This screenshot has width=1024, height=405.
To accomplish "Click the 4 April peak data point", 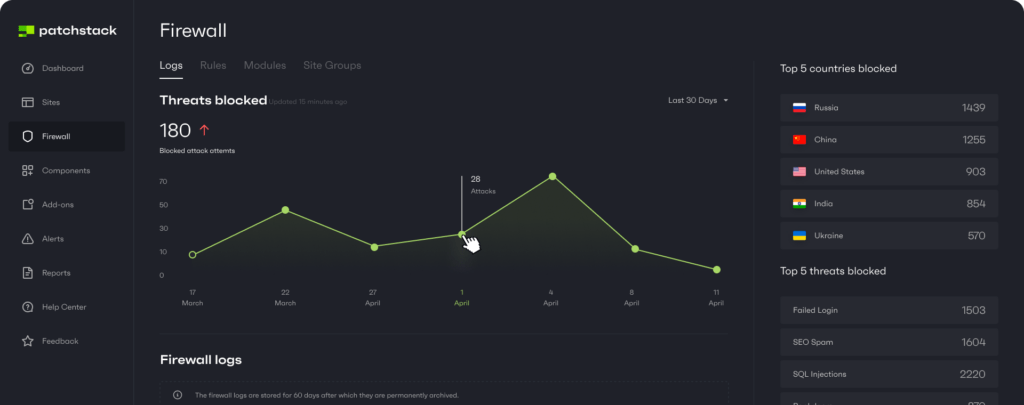I will pos(552,177).
